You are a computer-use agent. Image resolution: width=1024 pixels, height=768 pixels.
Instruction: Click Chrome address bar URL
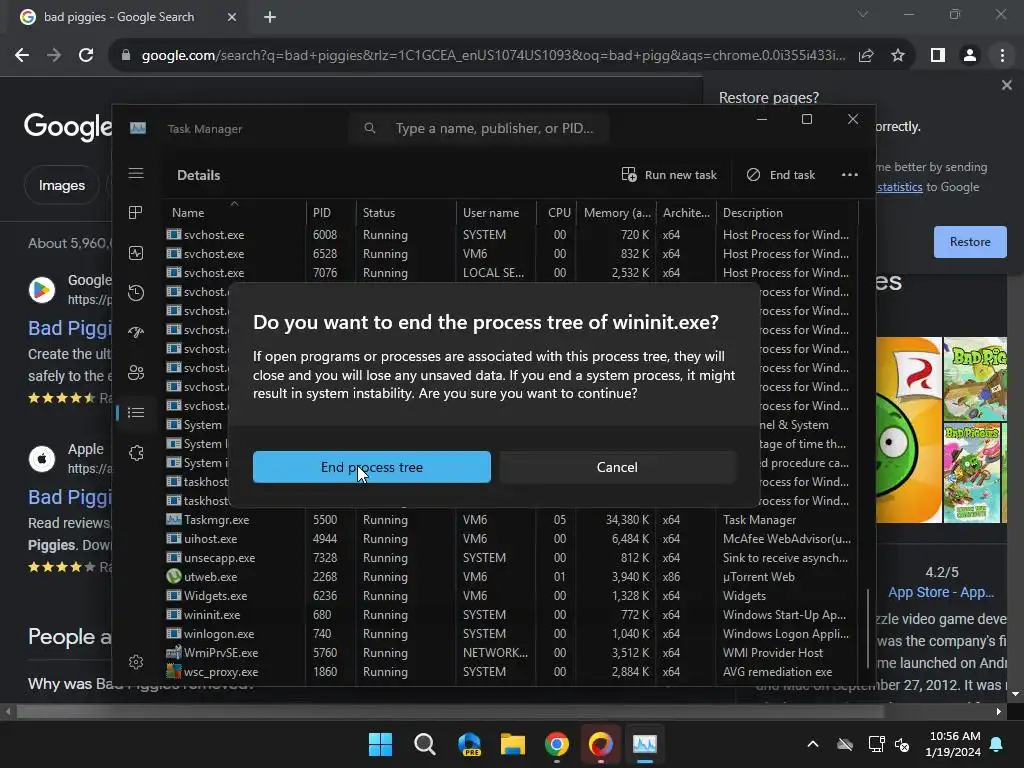click(x=493, y=56)
